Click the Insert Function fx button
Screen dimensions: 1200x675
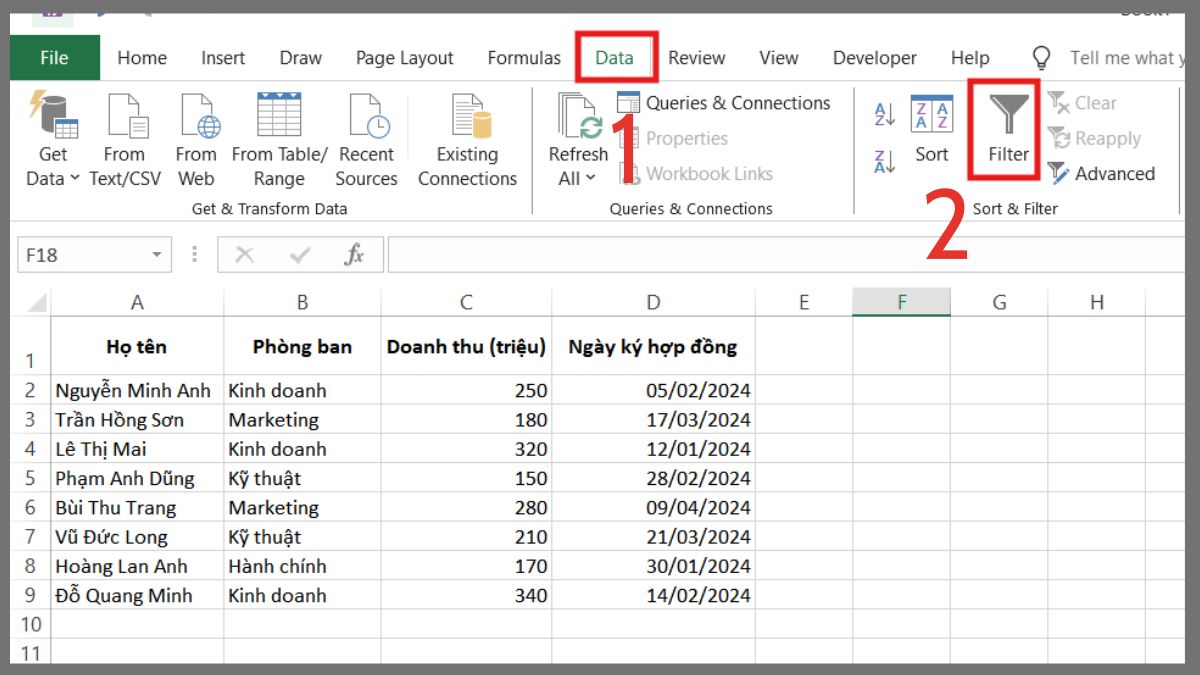coord(352,254)
